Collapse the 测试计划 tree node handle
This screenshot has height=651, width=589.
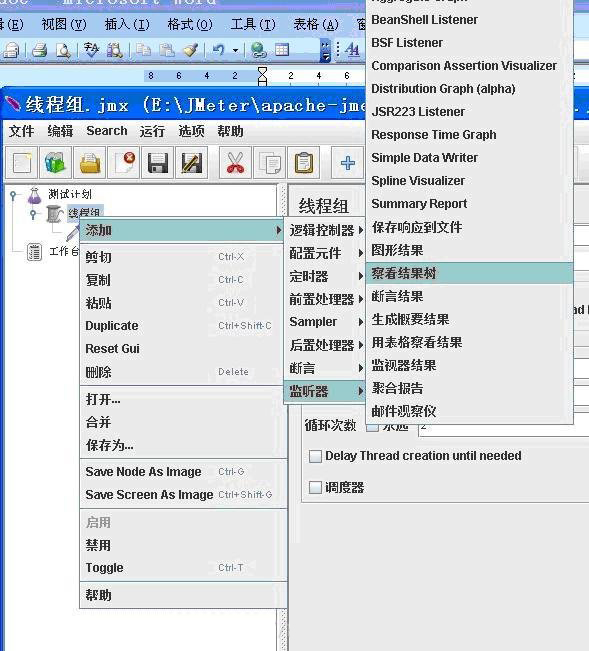coord(13,194)
